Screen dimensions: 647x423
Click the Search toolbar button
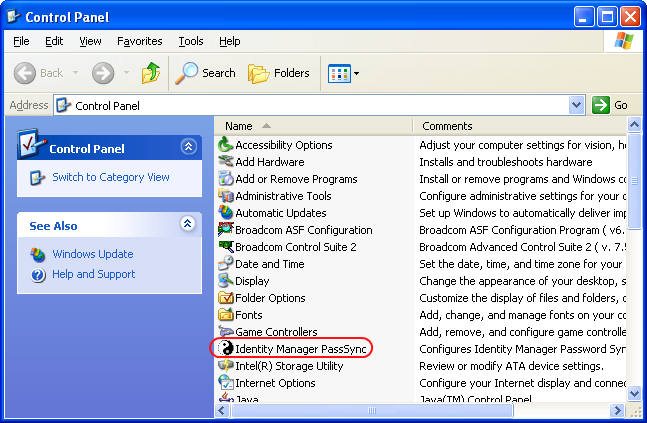(x=205, y=73)
